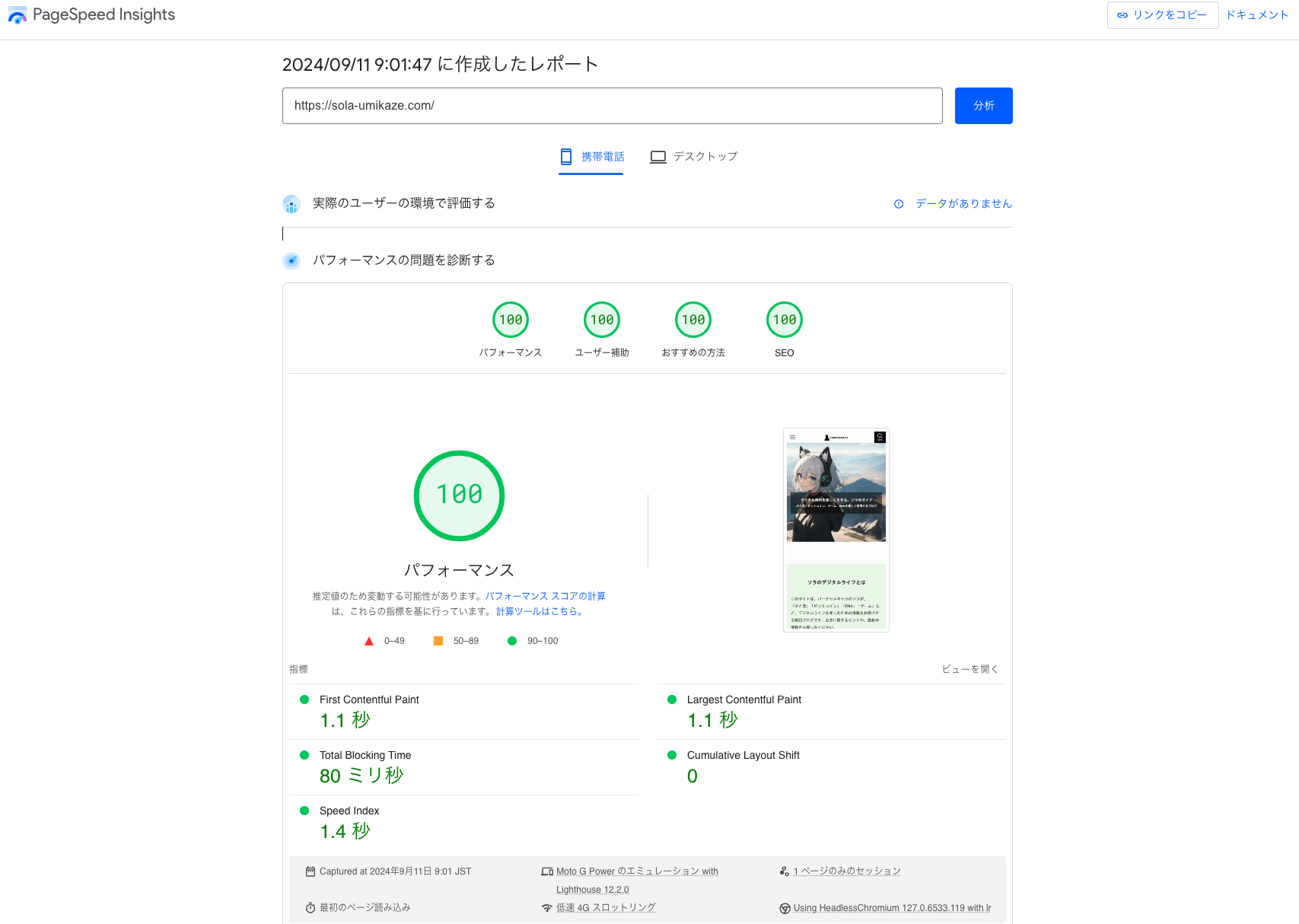Run analysis with the 分析 button
This screenshot has width=1299, height=924.
pos(984,106)
